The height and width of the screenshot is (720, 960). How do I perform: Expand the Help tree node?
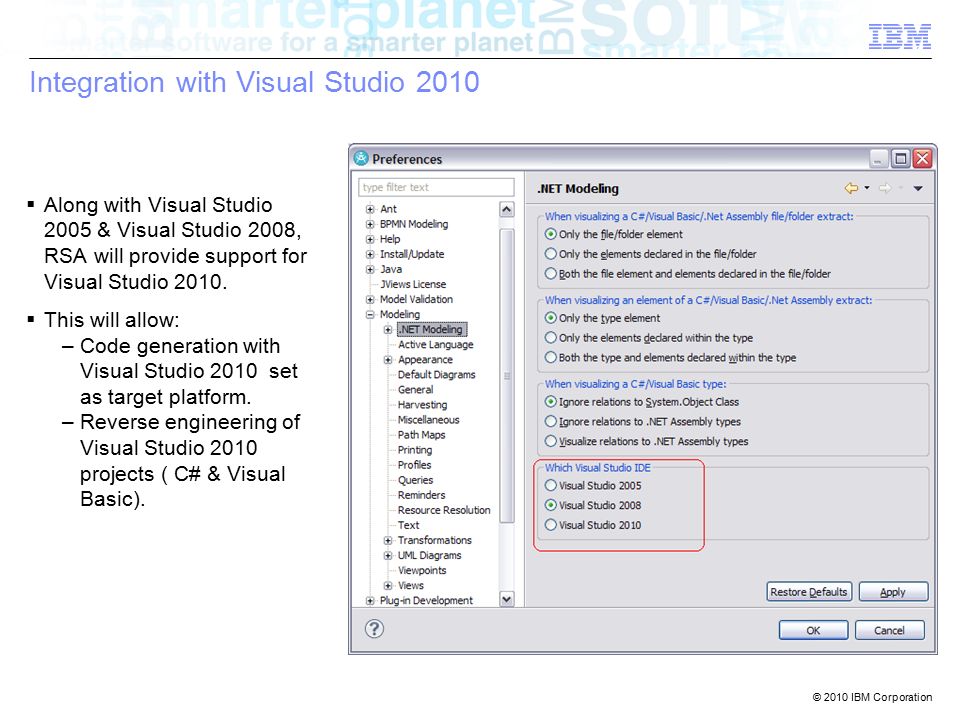pos(370,239)
